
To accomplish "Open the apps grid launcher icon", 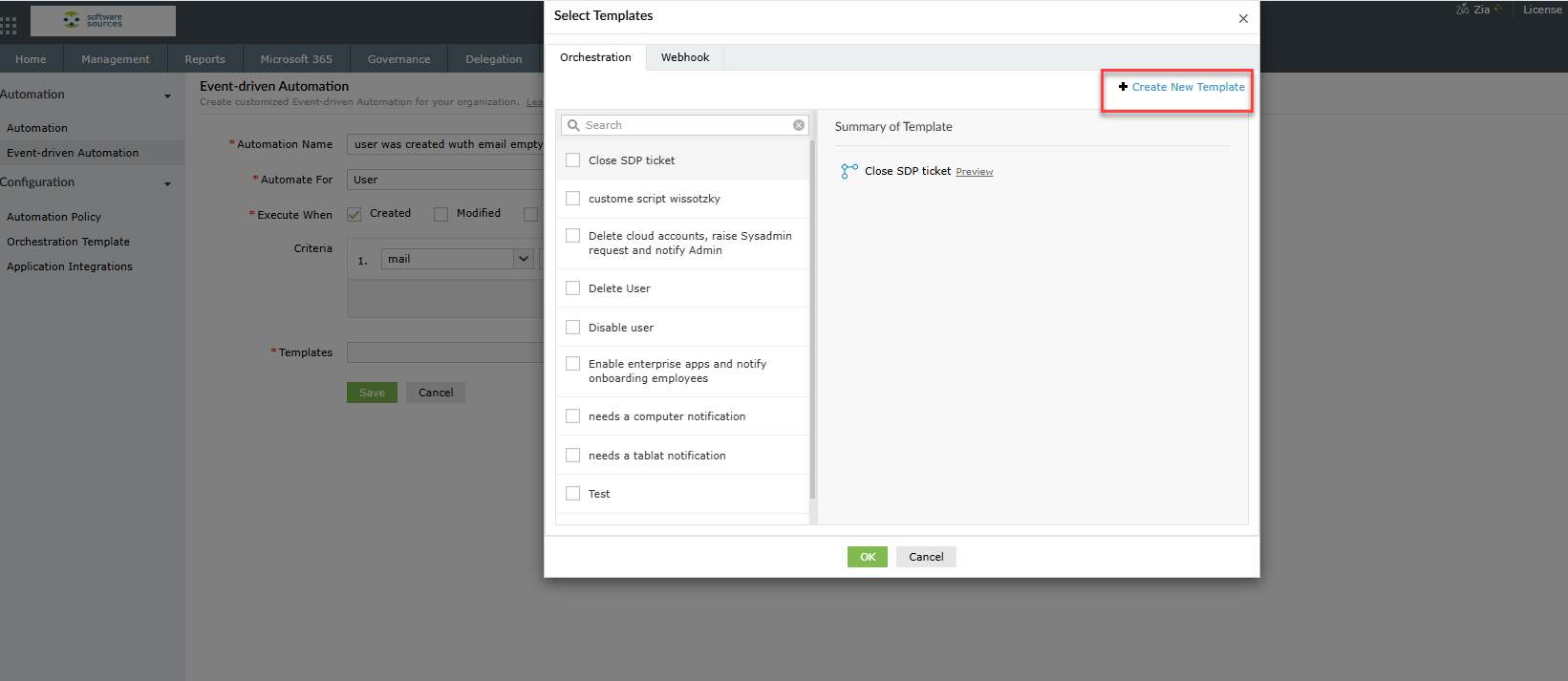I will click(x=9, y=24).
